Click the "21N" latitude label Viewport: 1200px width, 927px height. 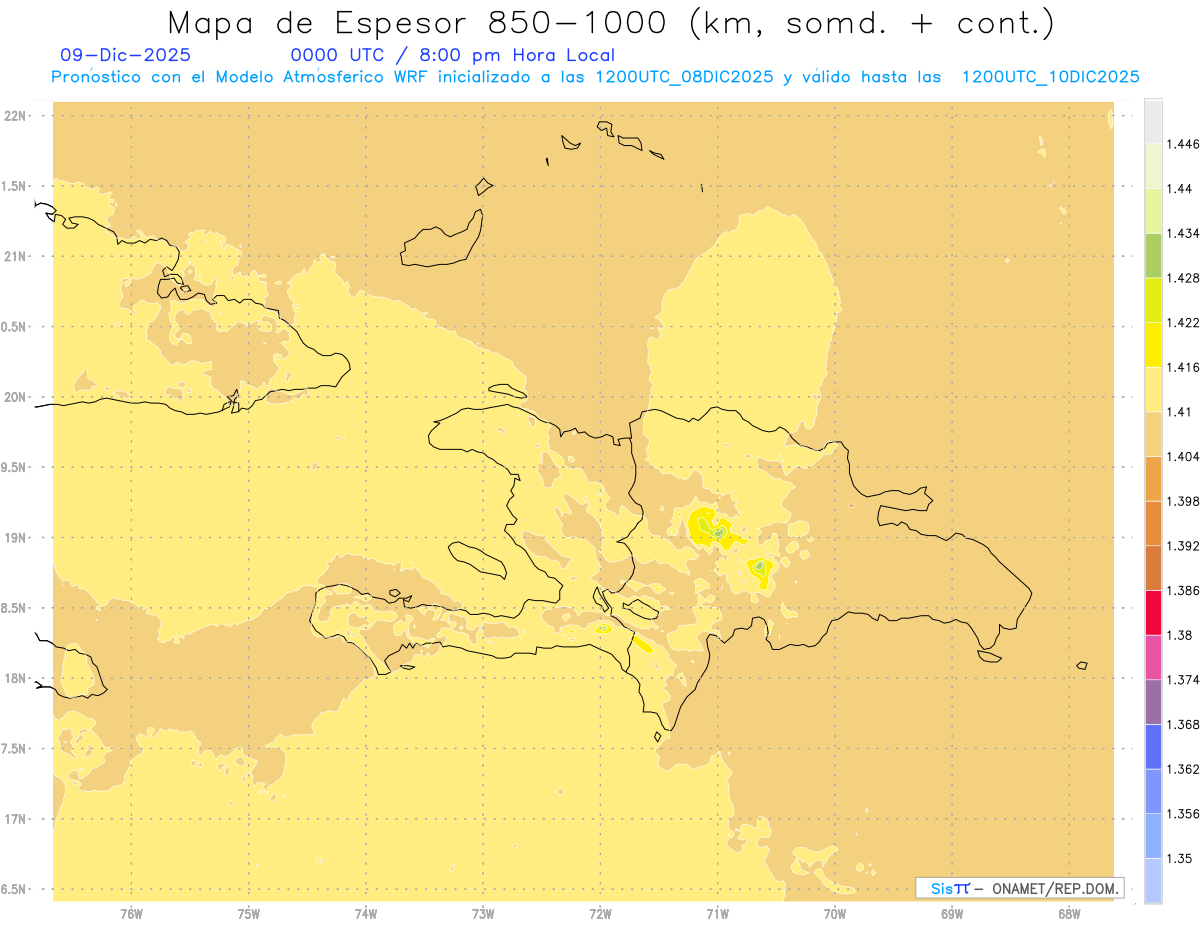pyautogui.click(x=16, y=256)
